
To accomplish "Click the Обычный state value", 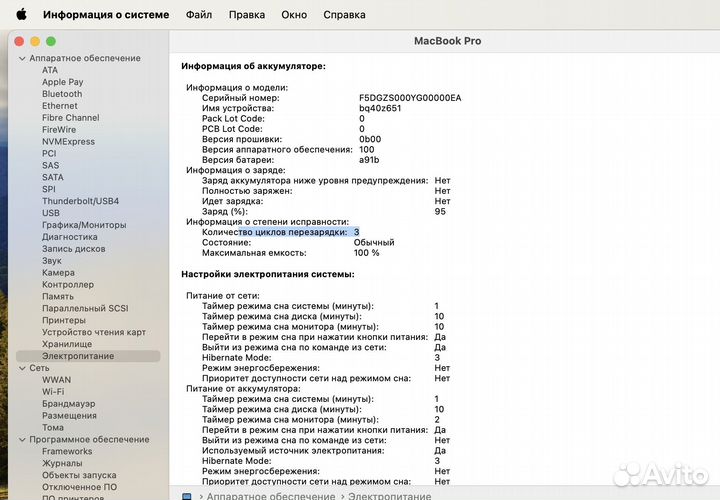I will (x=374, y=243).
